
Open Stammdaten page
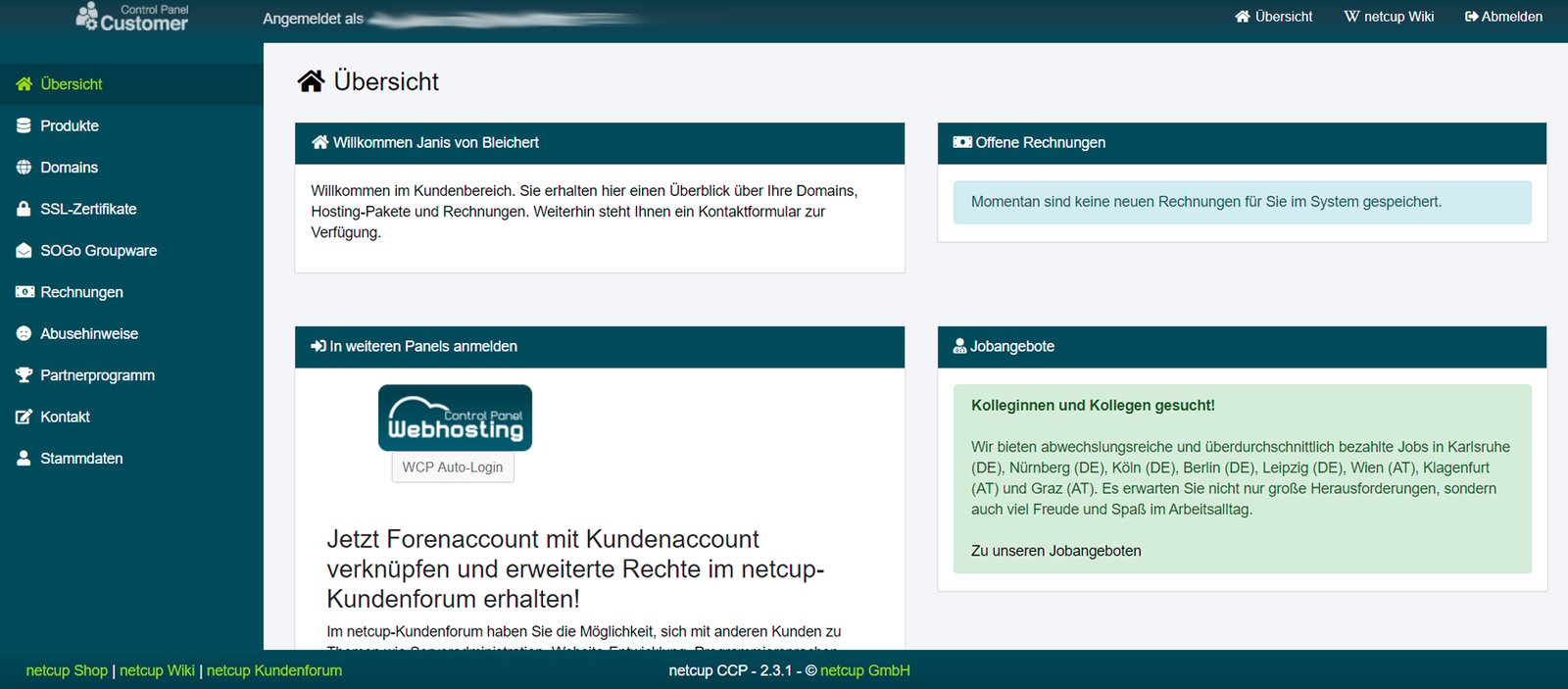131,459
